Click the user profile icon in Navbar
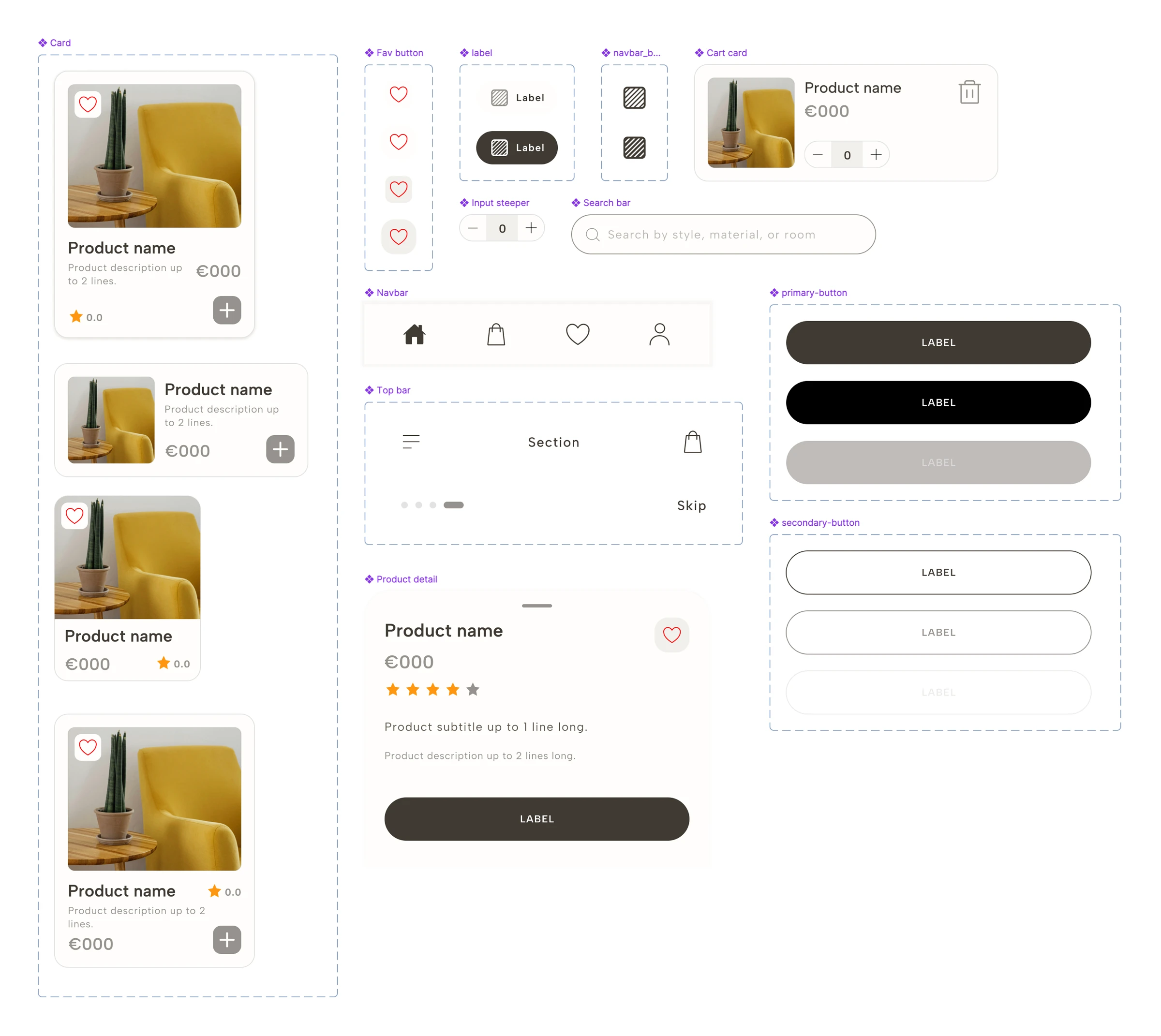Image resolution: width=1161 pixels, height=1036 pixels. 659,334
